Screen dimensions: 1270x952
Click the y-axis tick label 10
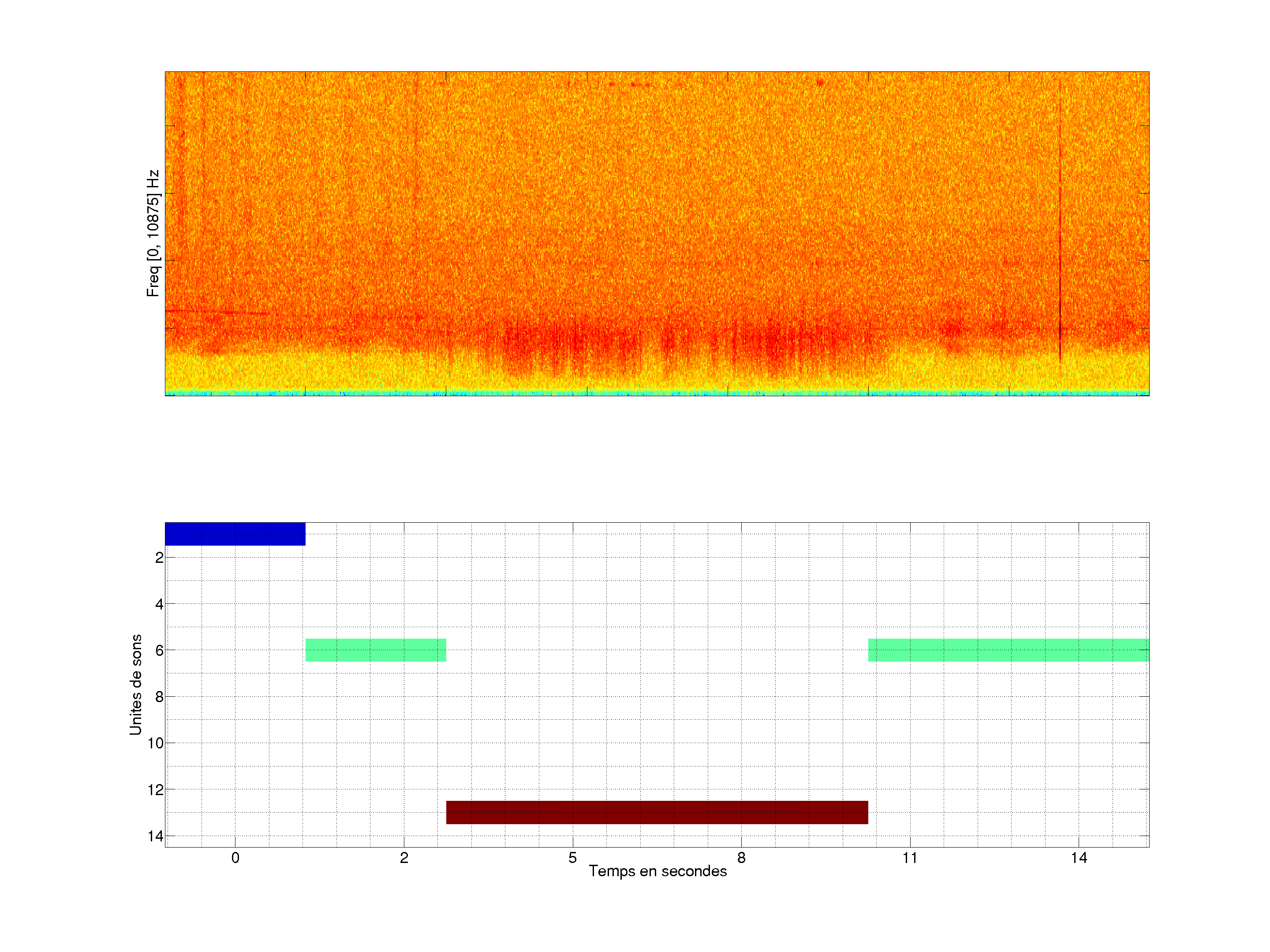pyautogui.click(x=156, y=743)
